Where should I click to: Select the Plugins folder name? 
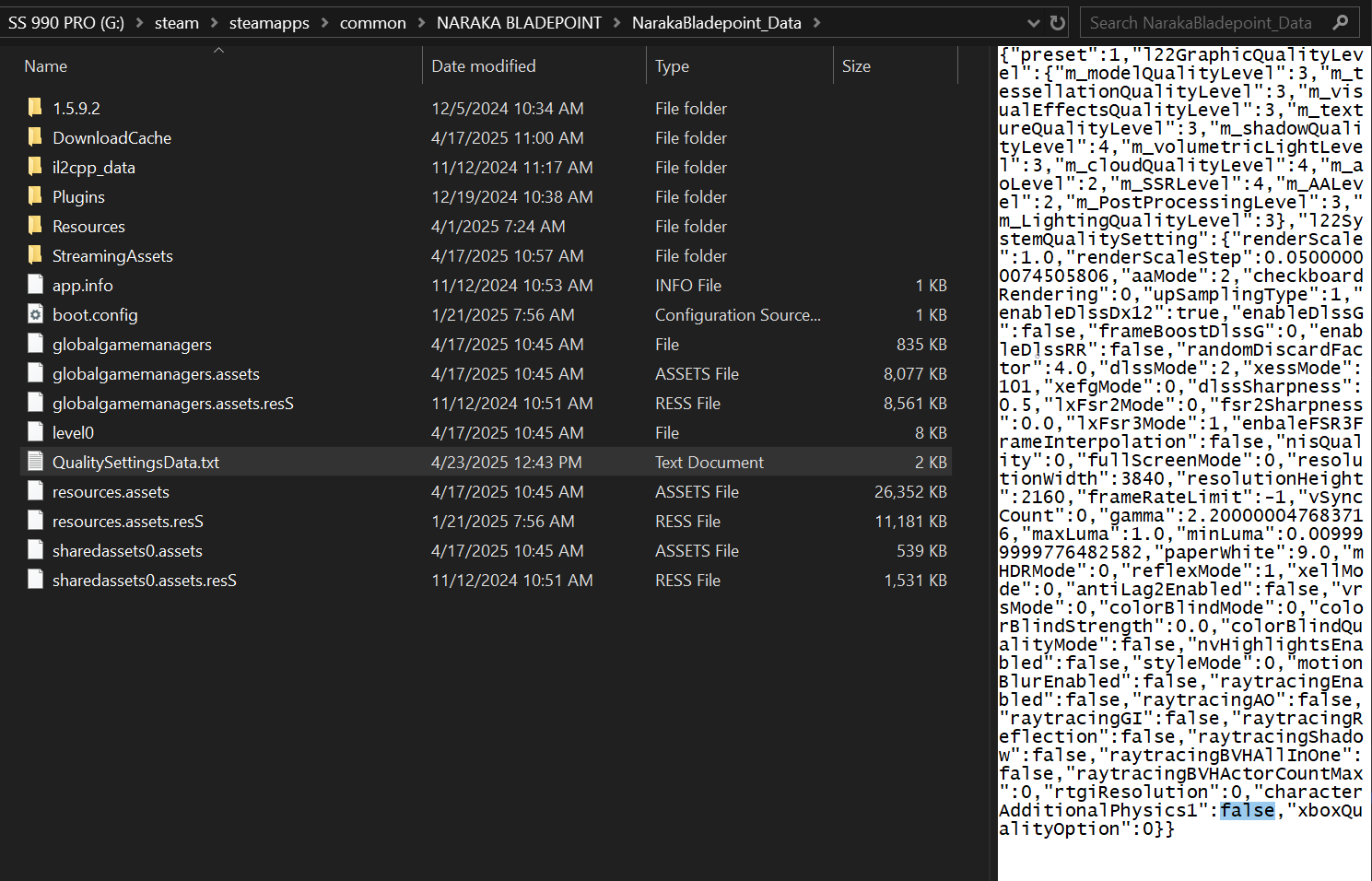(78, 197)
